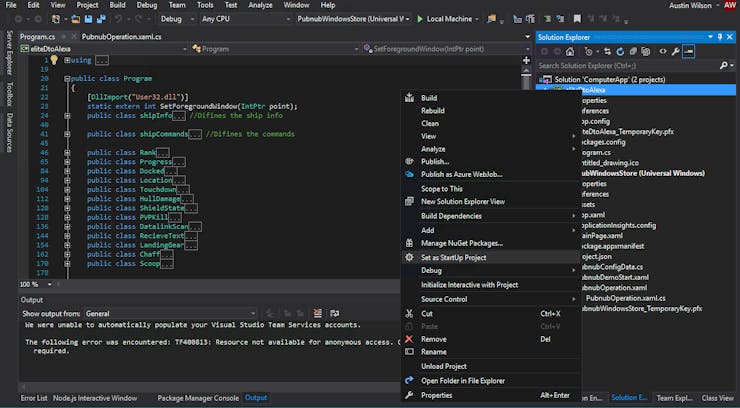This screenshot has width=740, height=408.
Task: Open the 100 % zoom dropdown
Action: coord(36,284)
